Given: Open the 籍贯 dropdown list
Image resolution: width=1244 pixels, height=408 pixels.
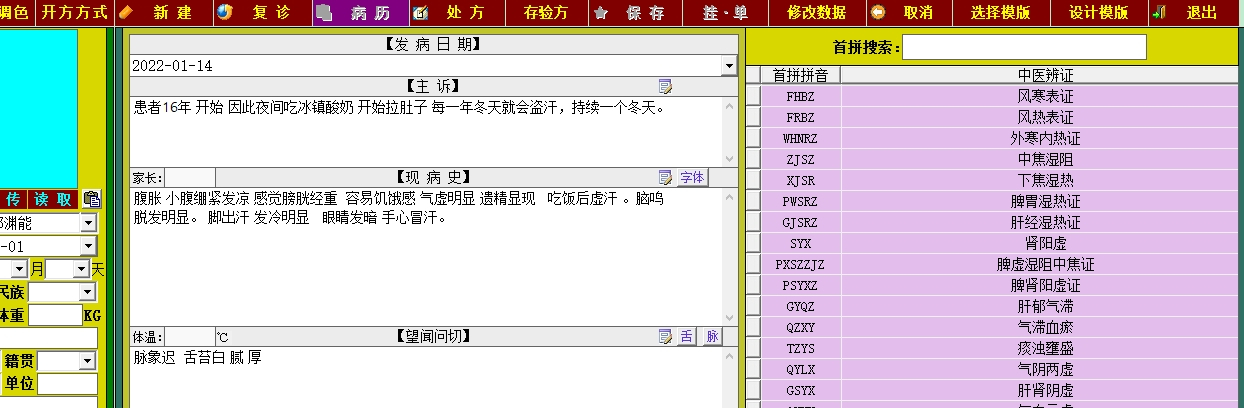Looking at the screenshot, I should [x=88, y=361].
